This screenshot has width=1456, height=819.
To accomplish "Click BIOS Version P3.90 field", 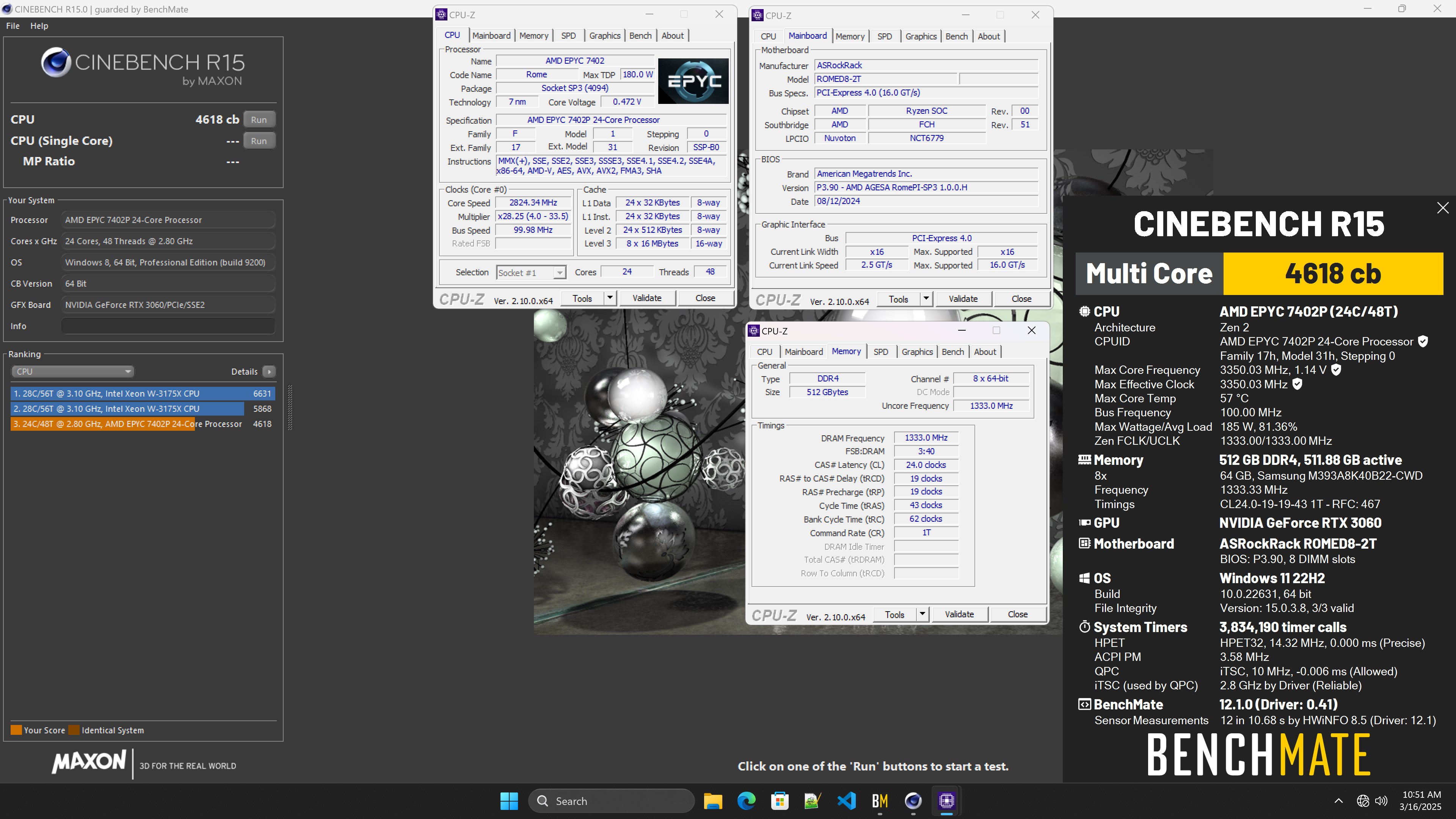I will (926, 188).
